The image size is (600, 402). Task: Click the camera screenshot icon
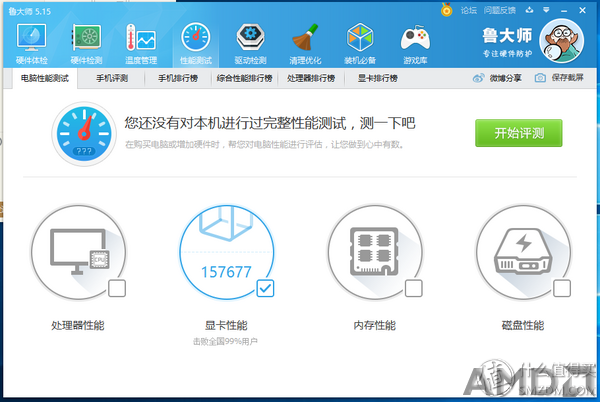pos(540,78)
